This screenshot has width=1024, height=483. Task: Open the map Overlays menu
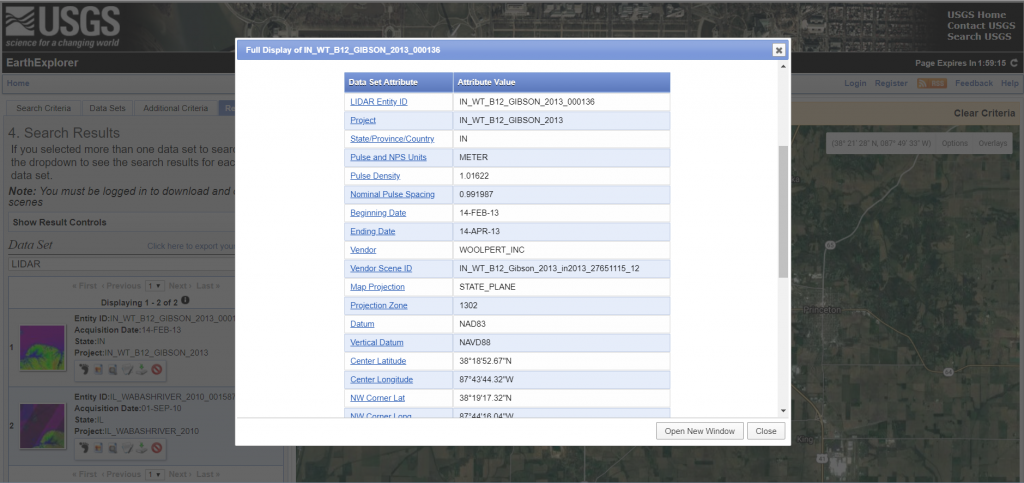[993, 144]
